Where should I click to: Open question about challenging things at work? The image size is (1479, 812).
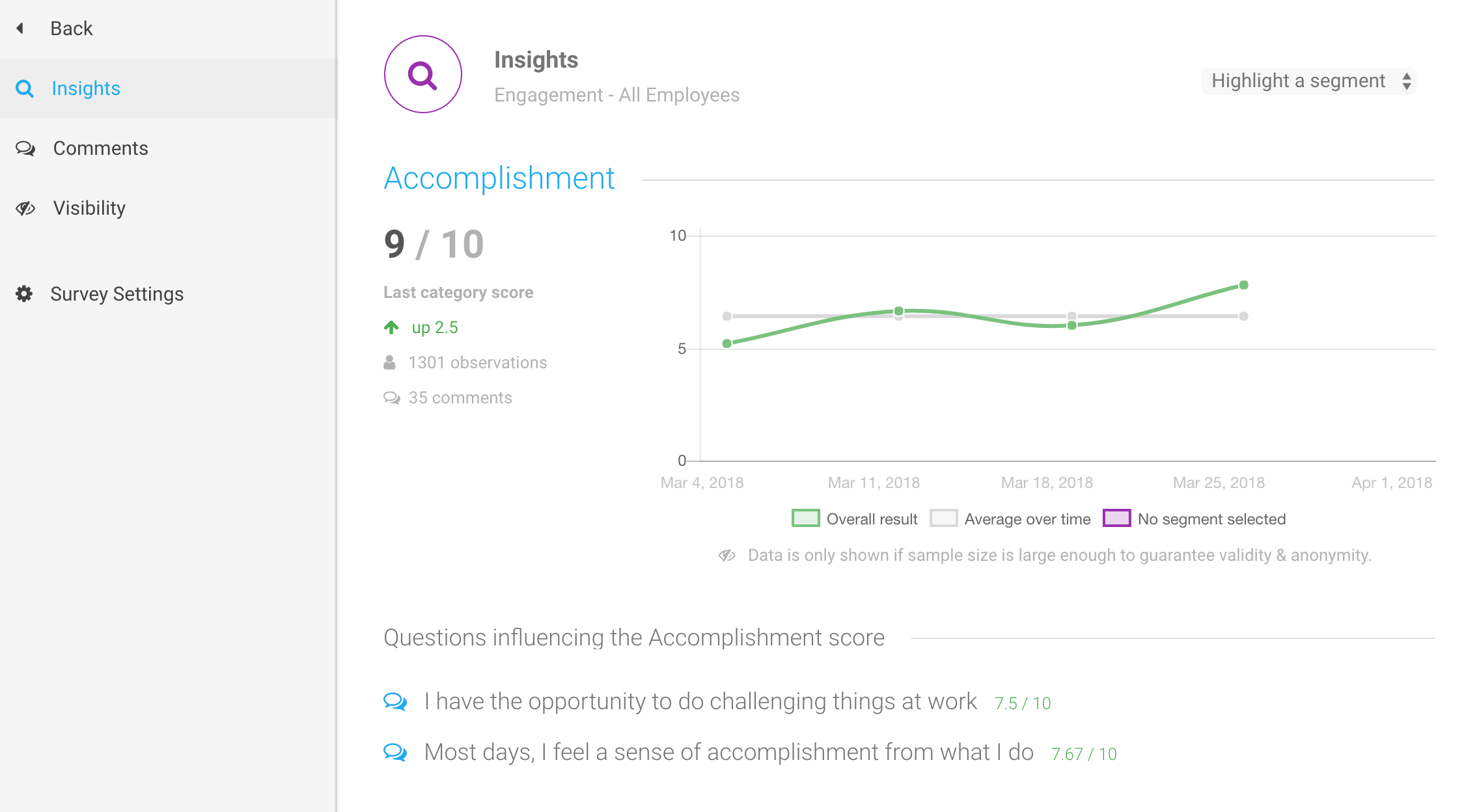pyautogui.click(x=700, y=701)
